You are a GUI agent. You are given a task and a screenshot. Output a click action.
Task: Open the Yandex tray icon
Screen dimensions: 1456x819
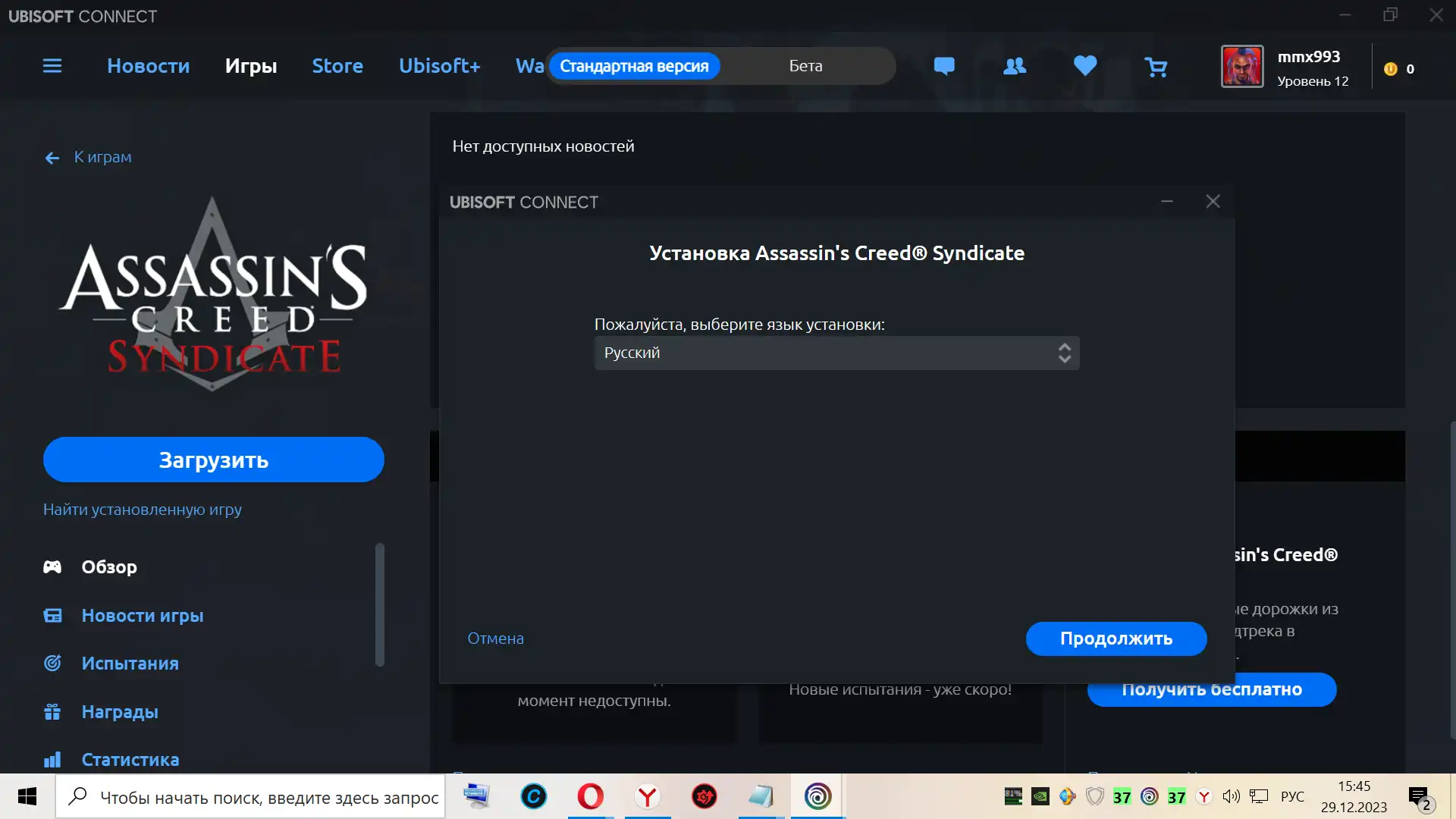coord(1203,796)
